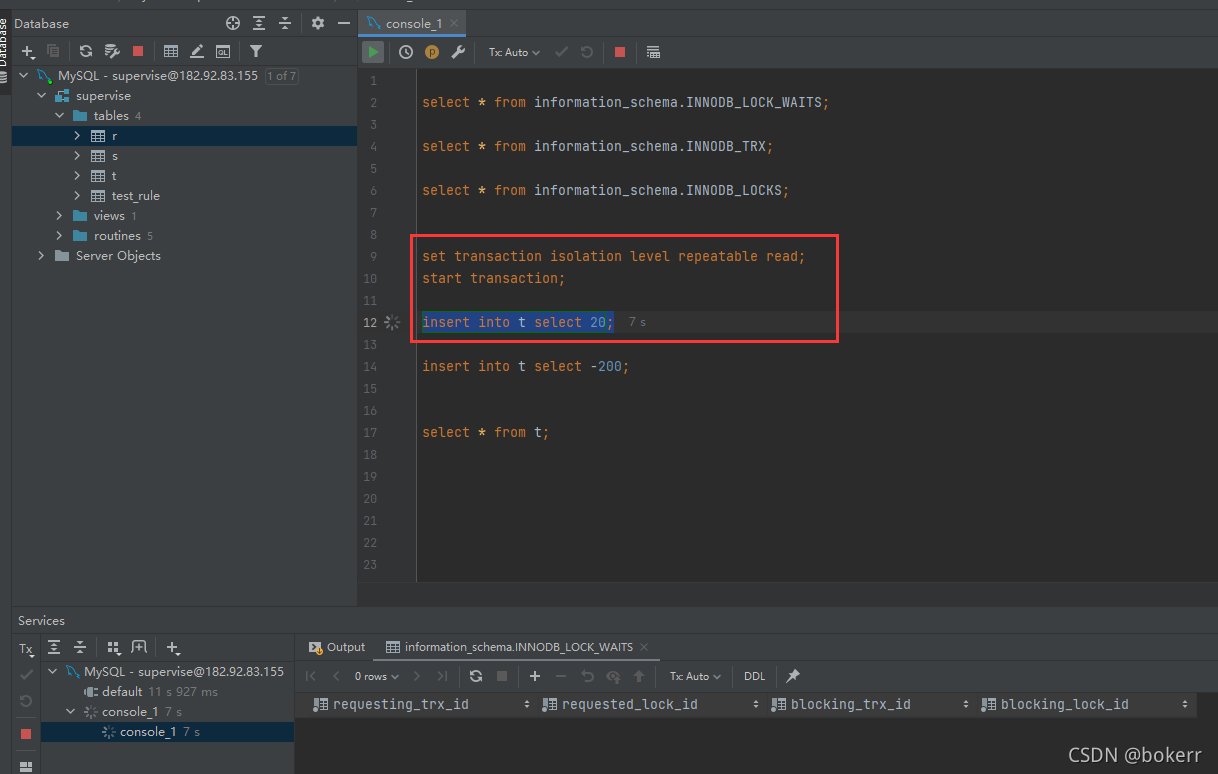Collapse all in Services toolbar
This screenshot has height=774, width=1218.
[80, 648]
